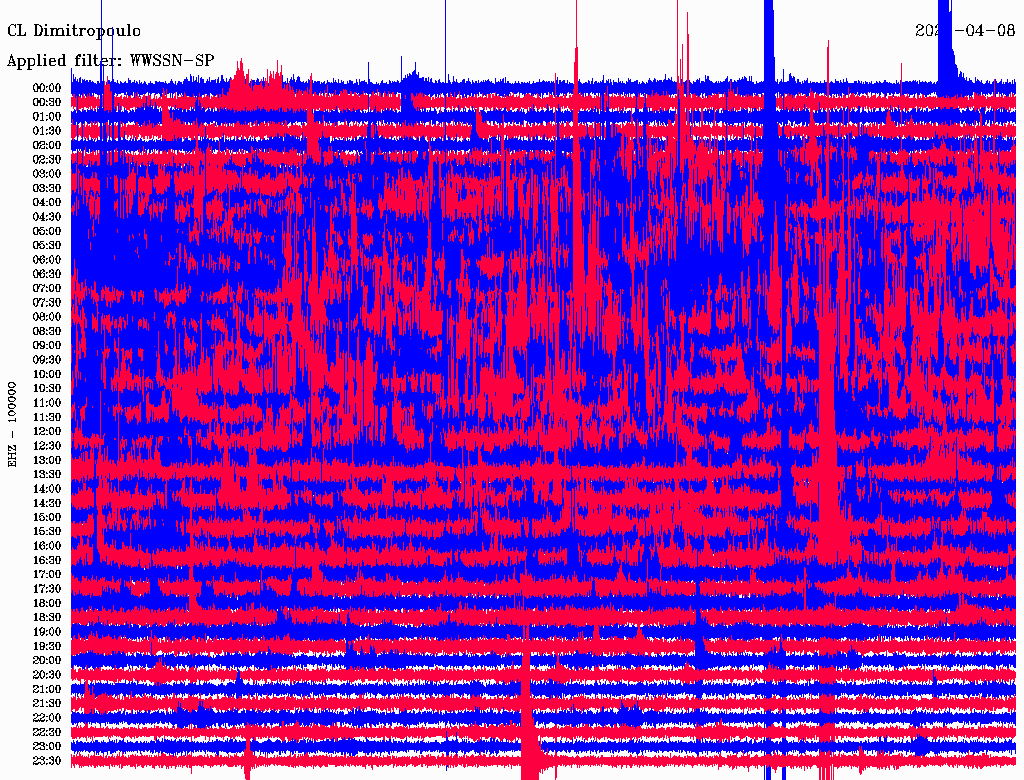Select the 11:00 time row label
The height and width of the screenshot is (780, 1024).
[x=47, y=402]
